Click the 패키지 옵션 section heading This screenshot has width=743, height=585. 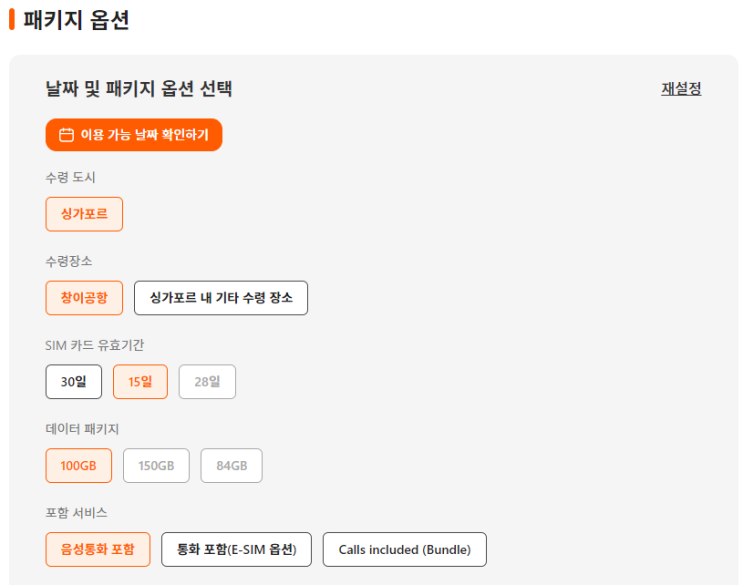tap(76, 19)
